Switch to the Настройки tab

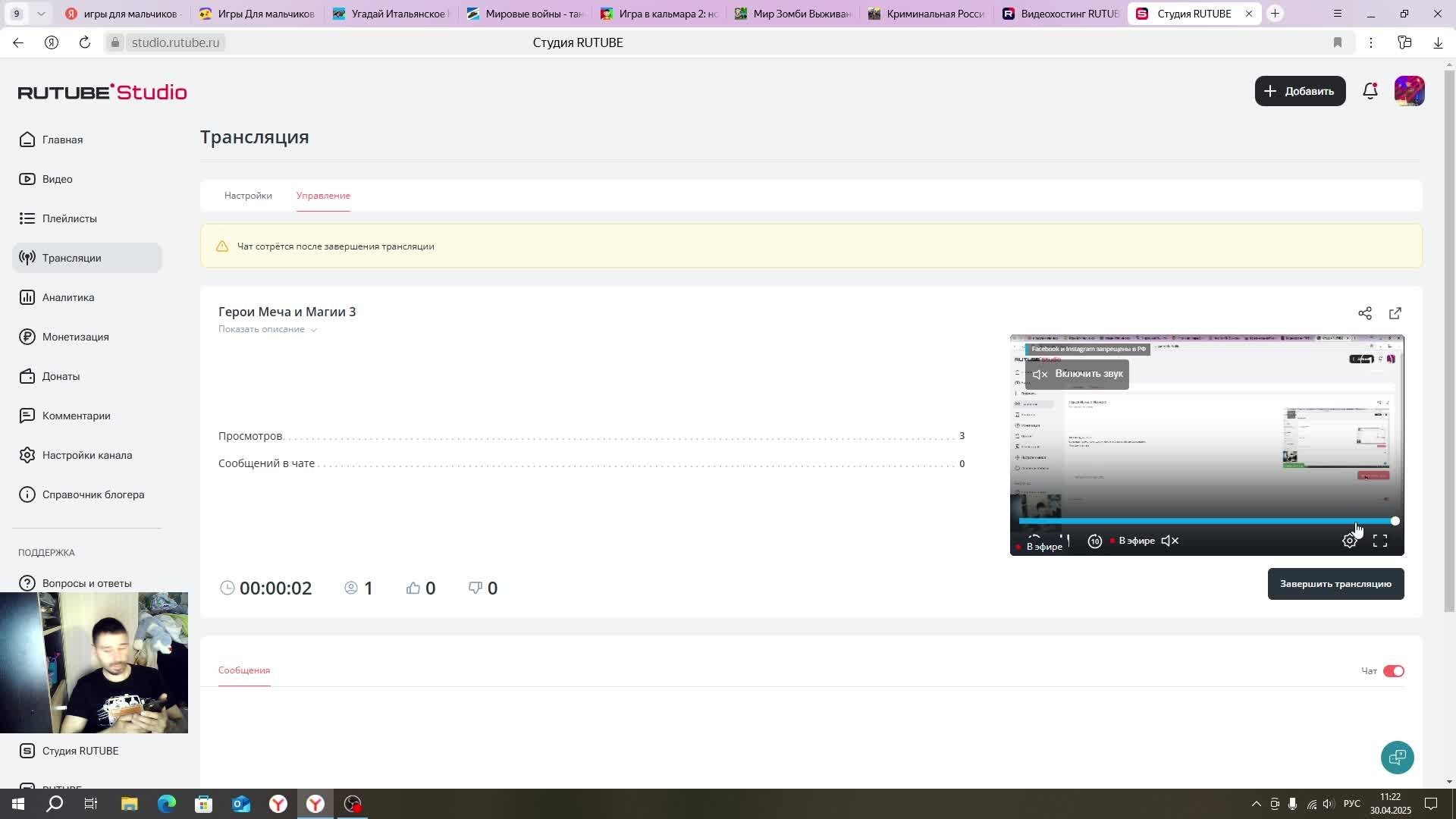click(x=248, y=196)
